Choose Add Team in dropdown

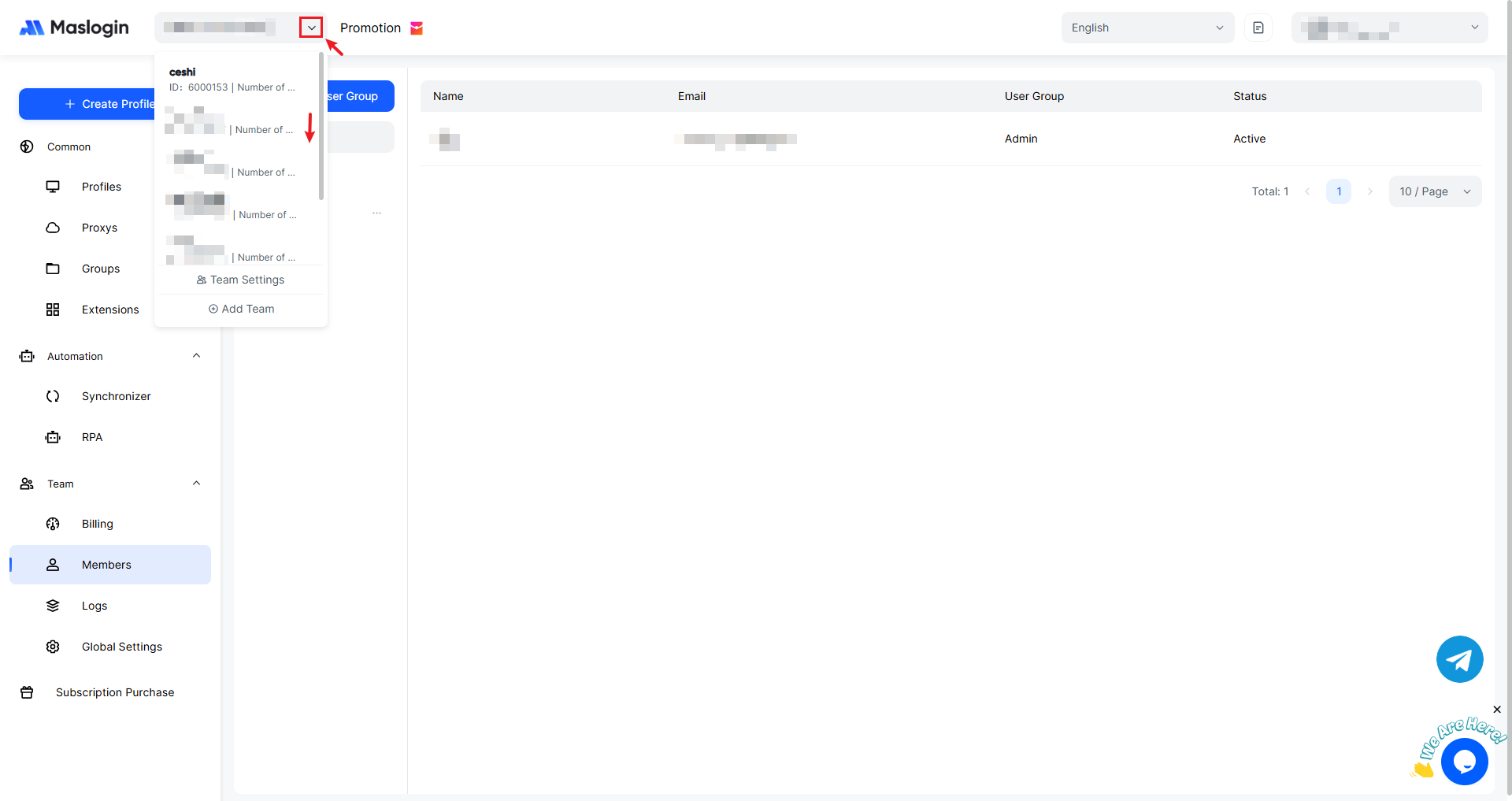click(x=241, y=309)
